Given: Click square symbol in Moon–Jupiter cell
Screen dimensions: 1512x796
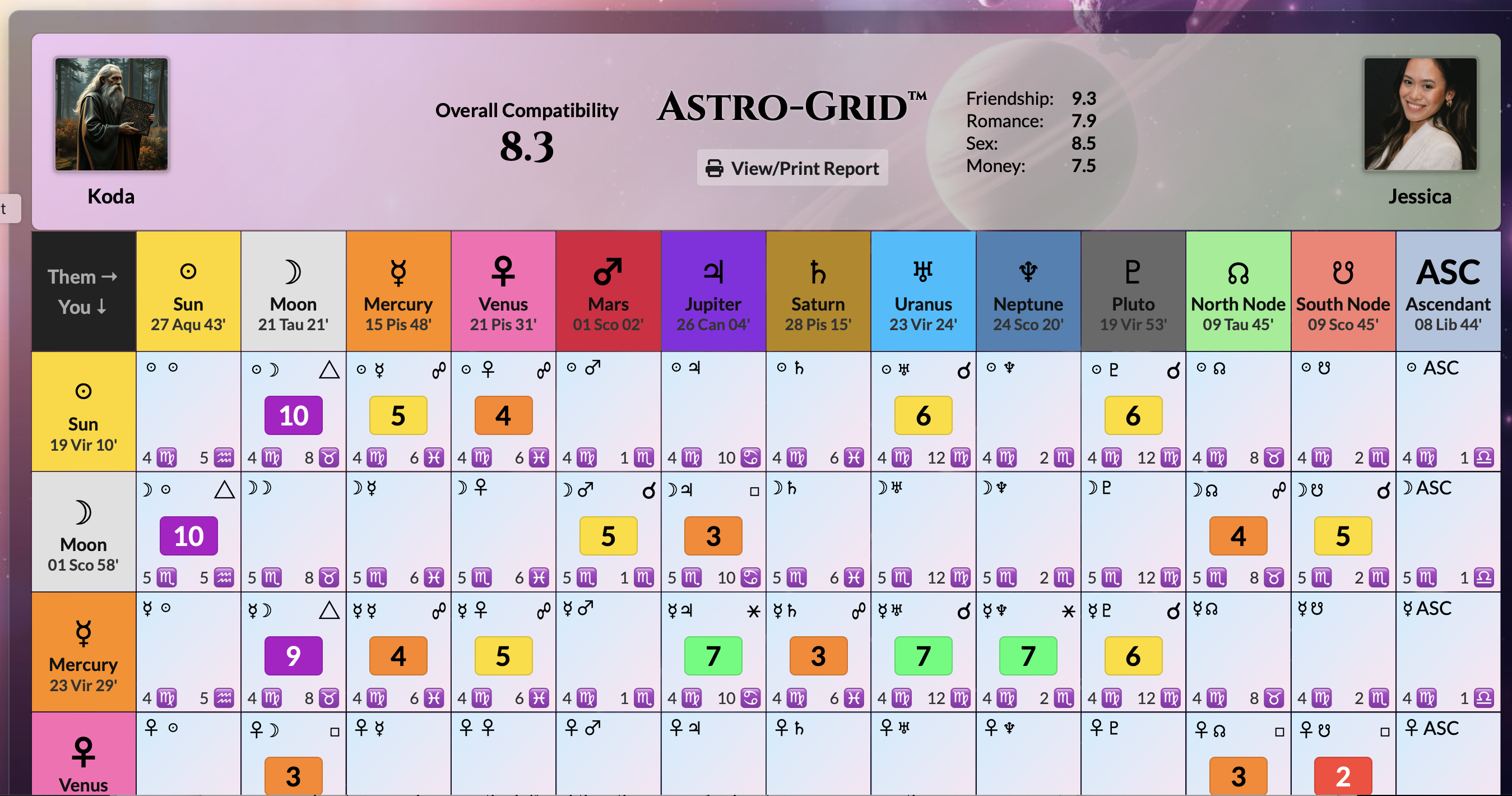Looking at the screenshot, I should click(x=754, y=492).
